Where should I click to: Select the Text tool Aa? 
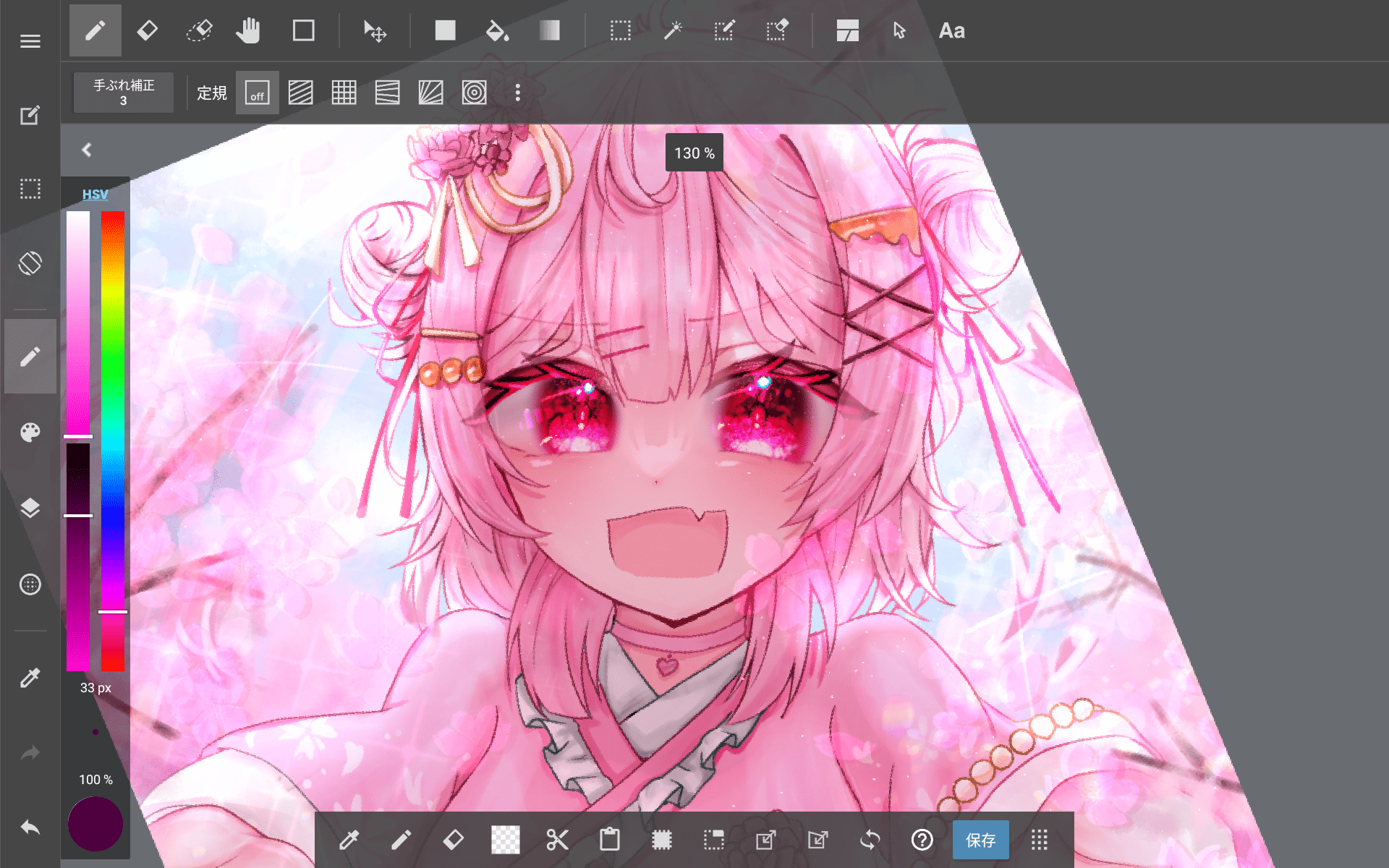951,30
